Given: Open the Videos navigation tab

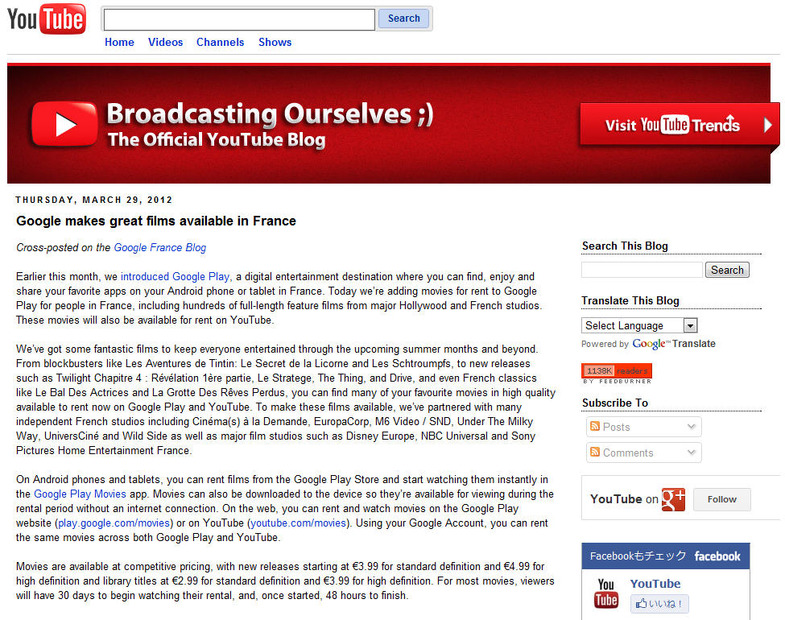Looking at the screenshot, I should 165,42.
